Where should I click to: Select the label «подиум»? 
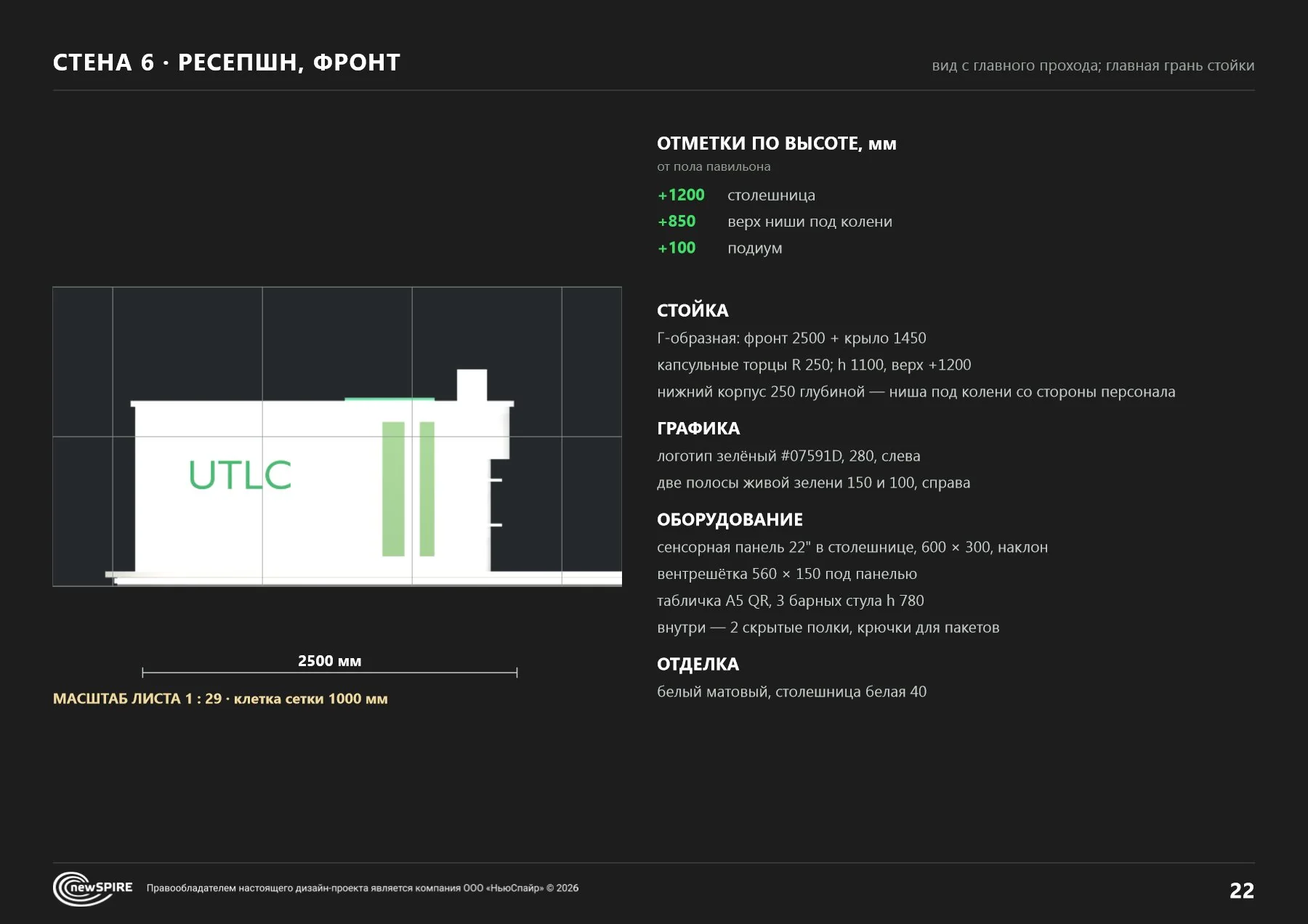755,248
